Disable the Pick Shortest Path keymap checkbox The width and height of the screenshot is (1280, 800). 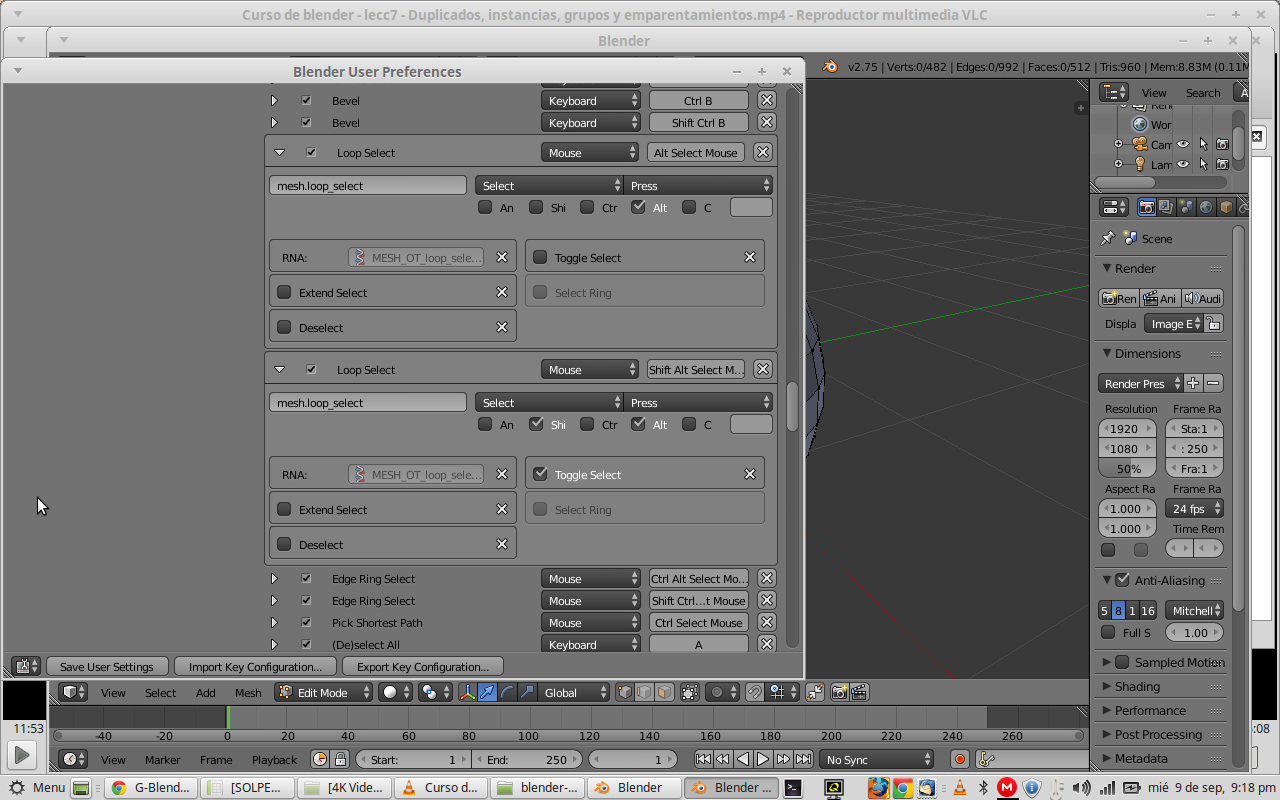click(x=307, y=623)
